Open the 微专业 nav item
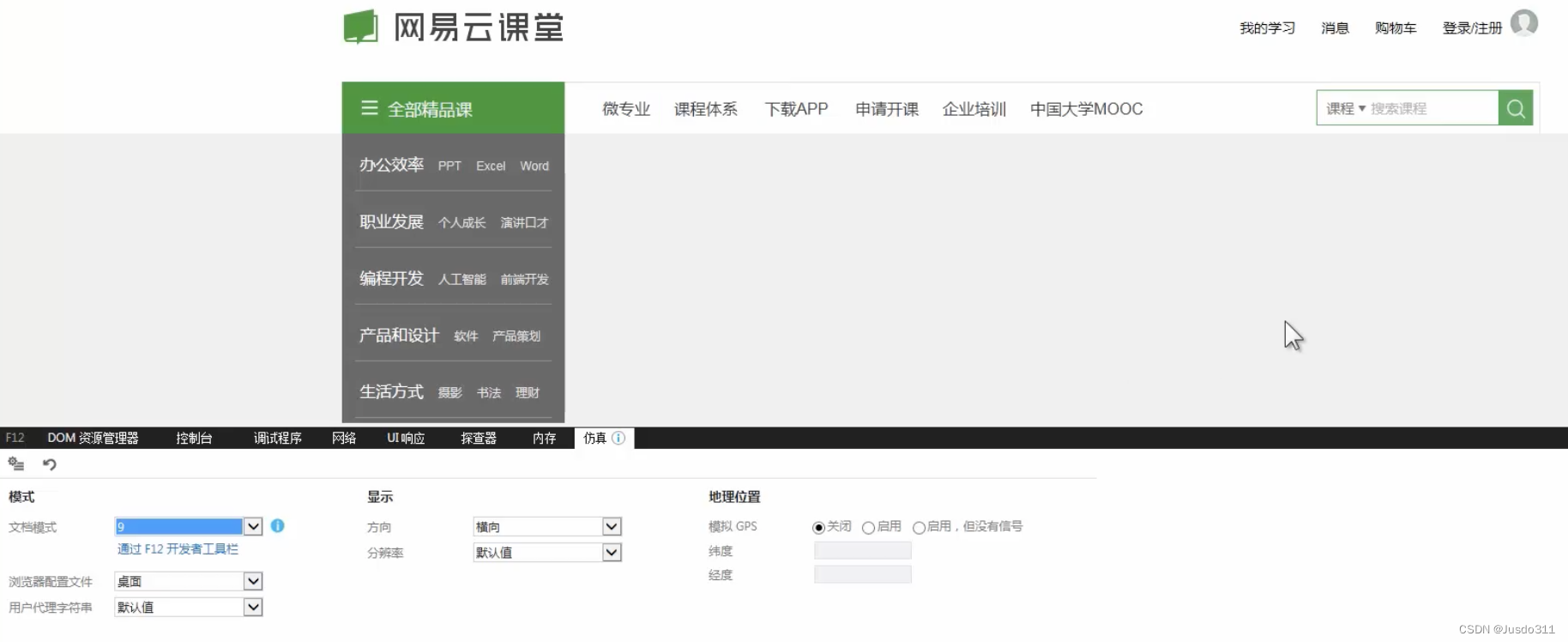 (x=626, y=109)
